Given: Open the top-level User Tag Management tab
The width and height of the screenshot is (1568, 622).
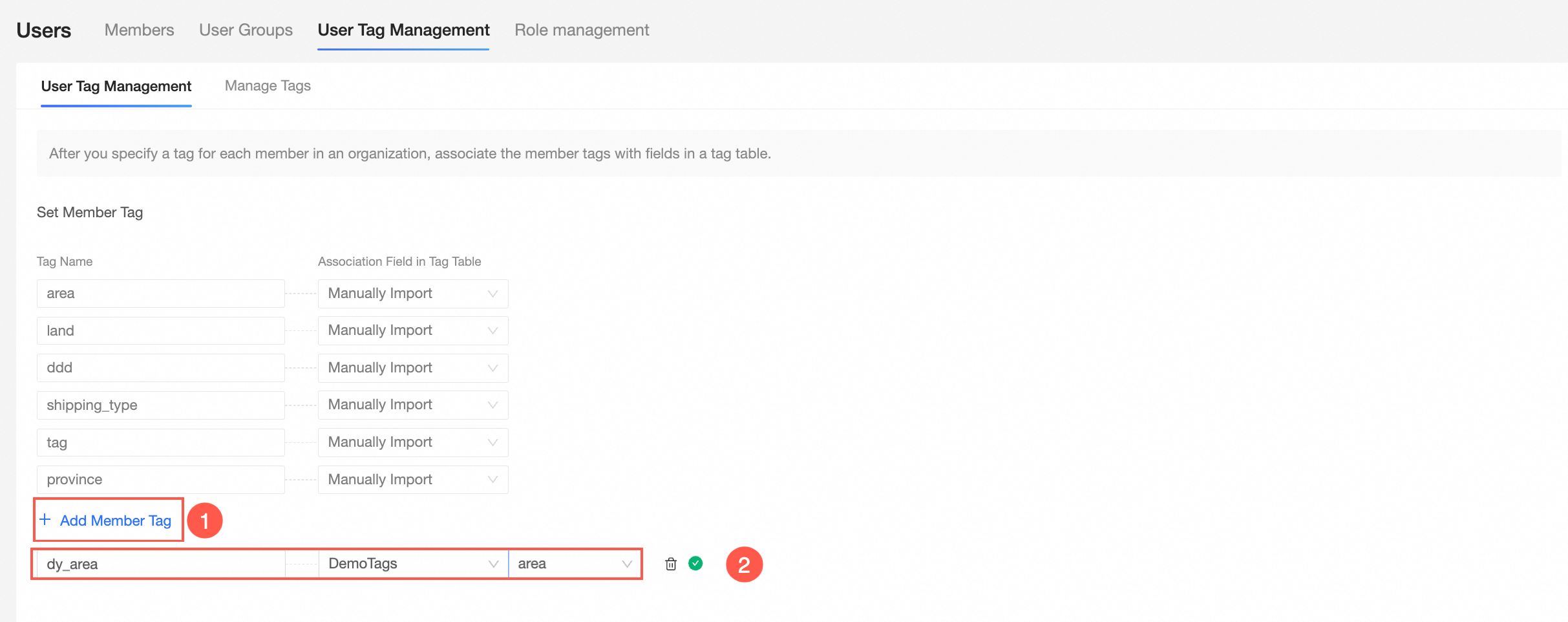Looking at the screenshot, I should point(403,30).
